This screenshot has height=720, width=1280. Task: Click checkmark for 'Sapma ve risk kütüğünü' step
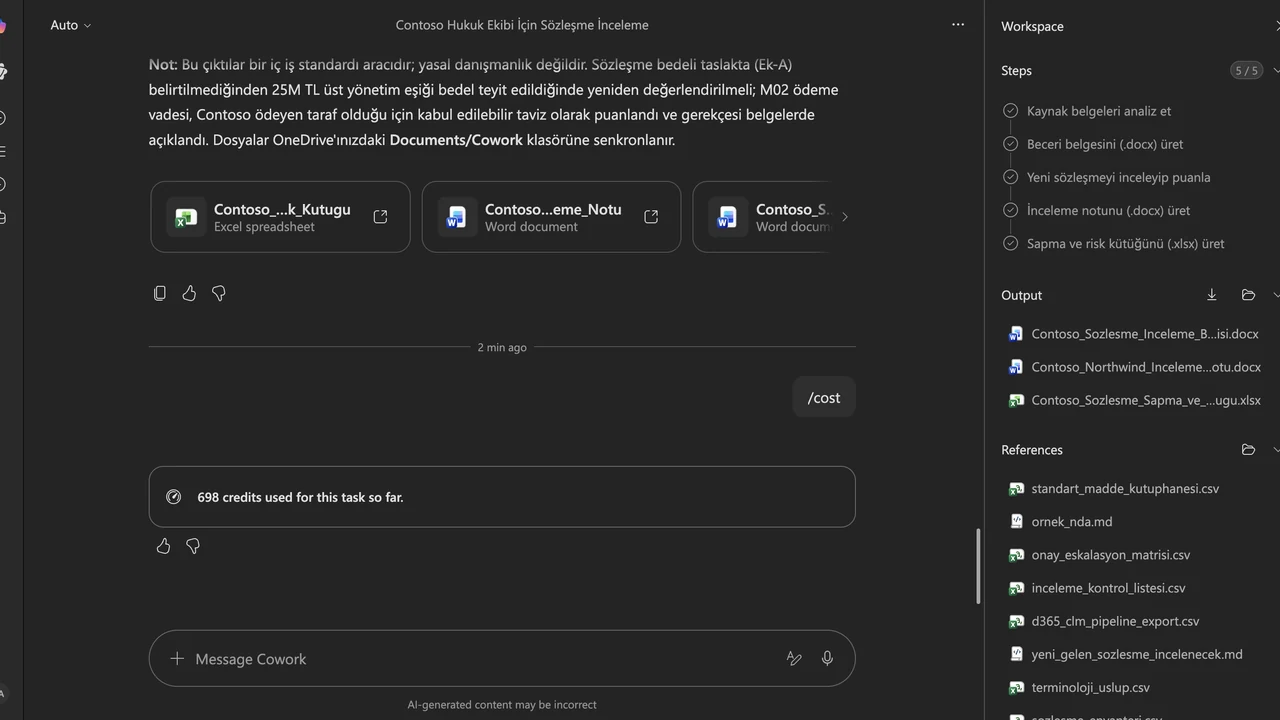click(1010, 243)
